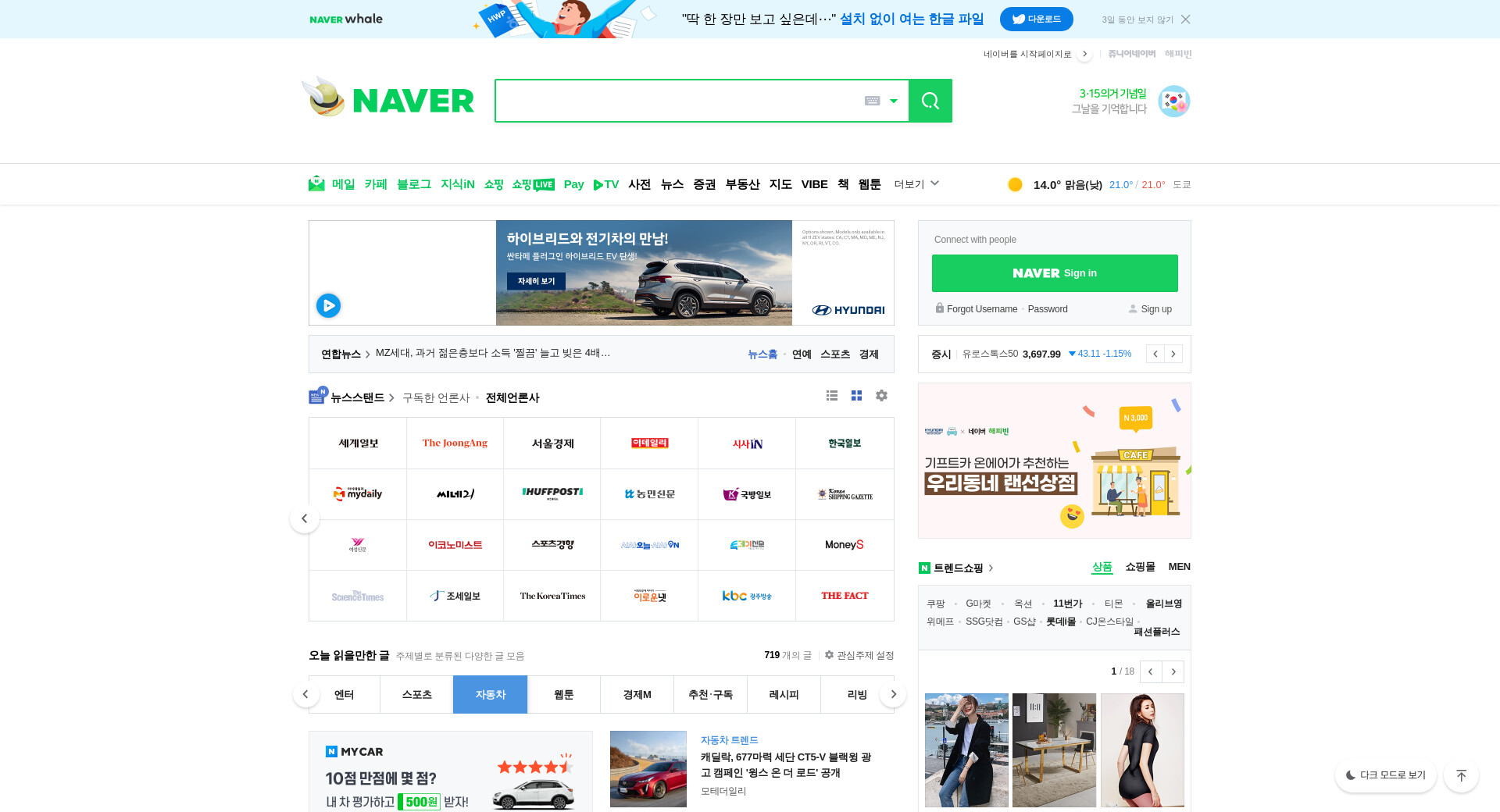
Task: Go to previous trend shopping page
Action: point(1151,671)
